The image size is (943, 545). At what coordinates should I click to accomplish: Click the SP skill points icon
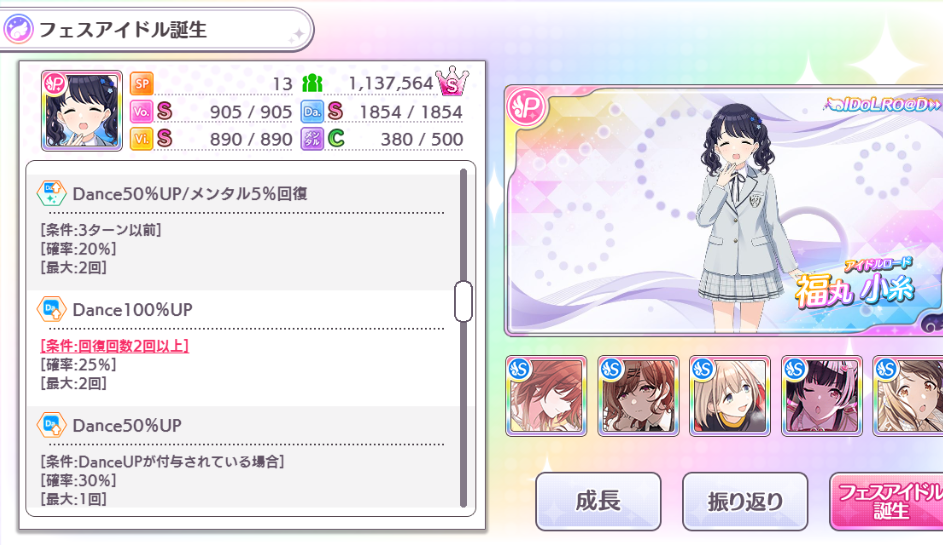[142, 84]
